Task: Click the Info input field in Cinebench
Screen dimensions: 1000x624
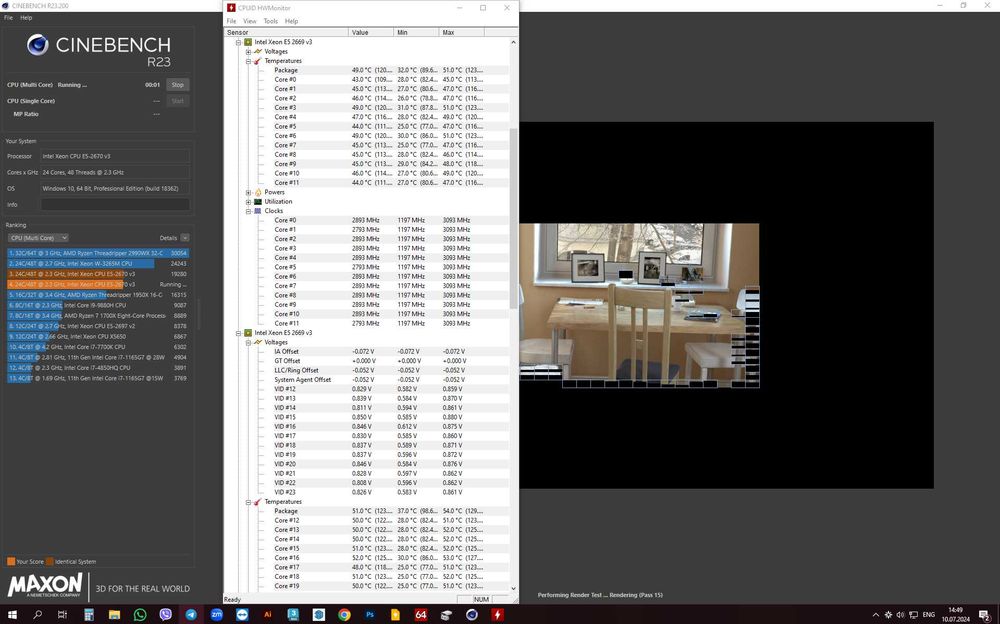Action: 115,205
